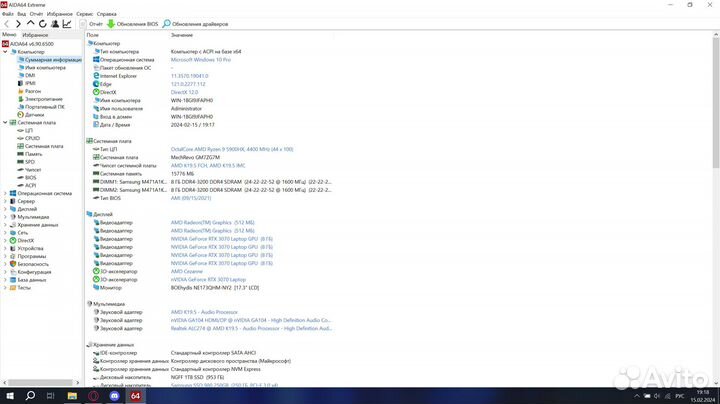Screen dimensions: 720x404
Task: Expand the Сервер tree node
Action: (x=5, y=201)
